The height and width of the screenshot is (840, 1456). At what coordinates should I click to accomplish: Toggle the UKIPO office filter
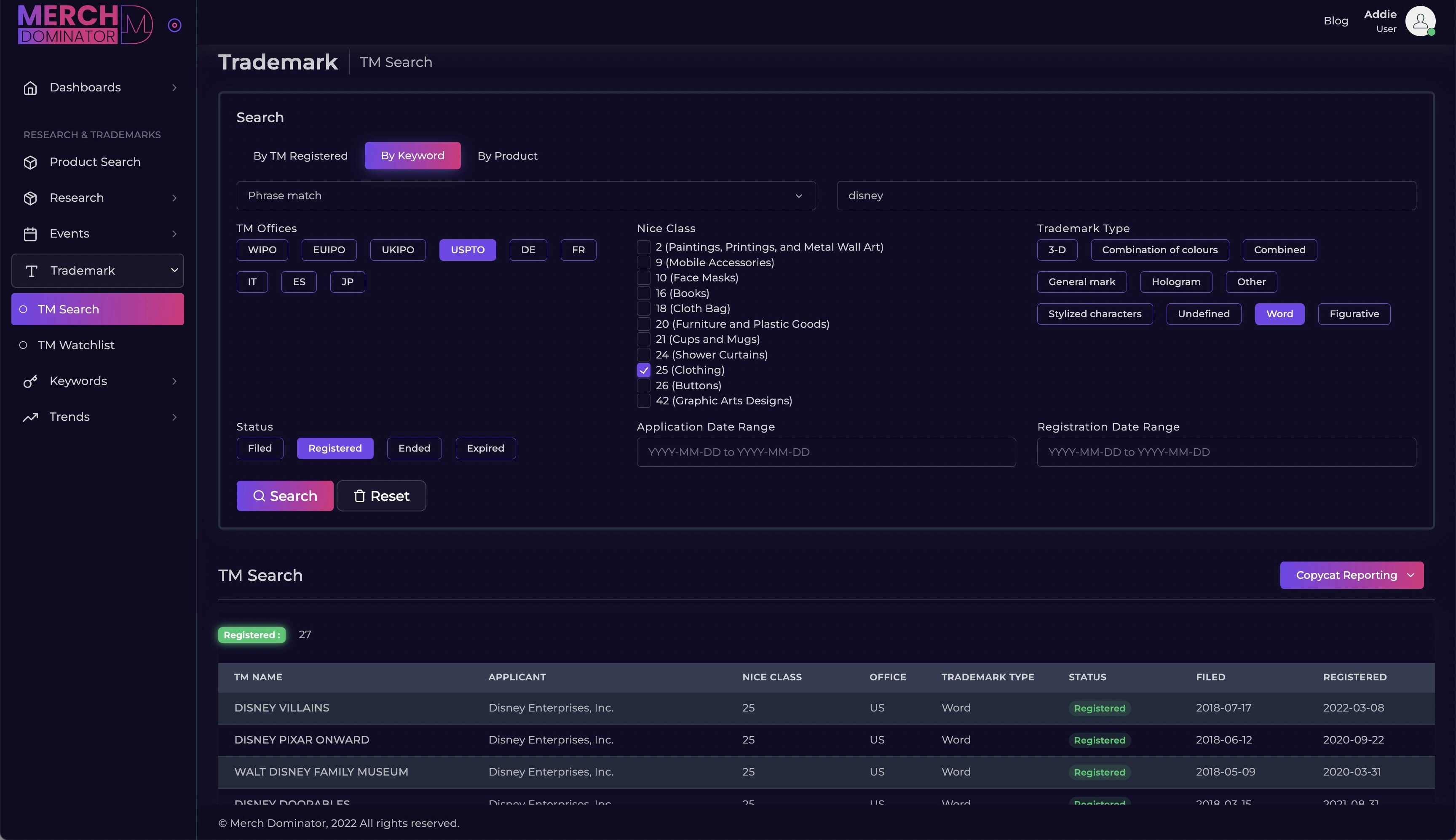click(x=398, y=250)
